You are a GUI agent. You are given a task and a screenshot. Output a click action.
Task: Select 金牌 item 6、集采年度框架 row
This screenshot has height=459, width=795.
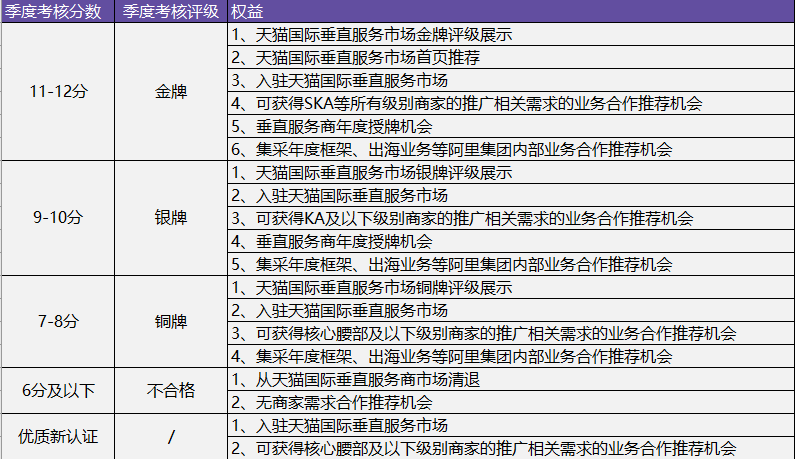pos(511,149)
